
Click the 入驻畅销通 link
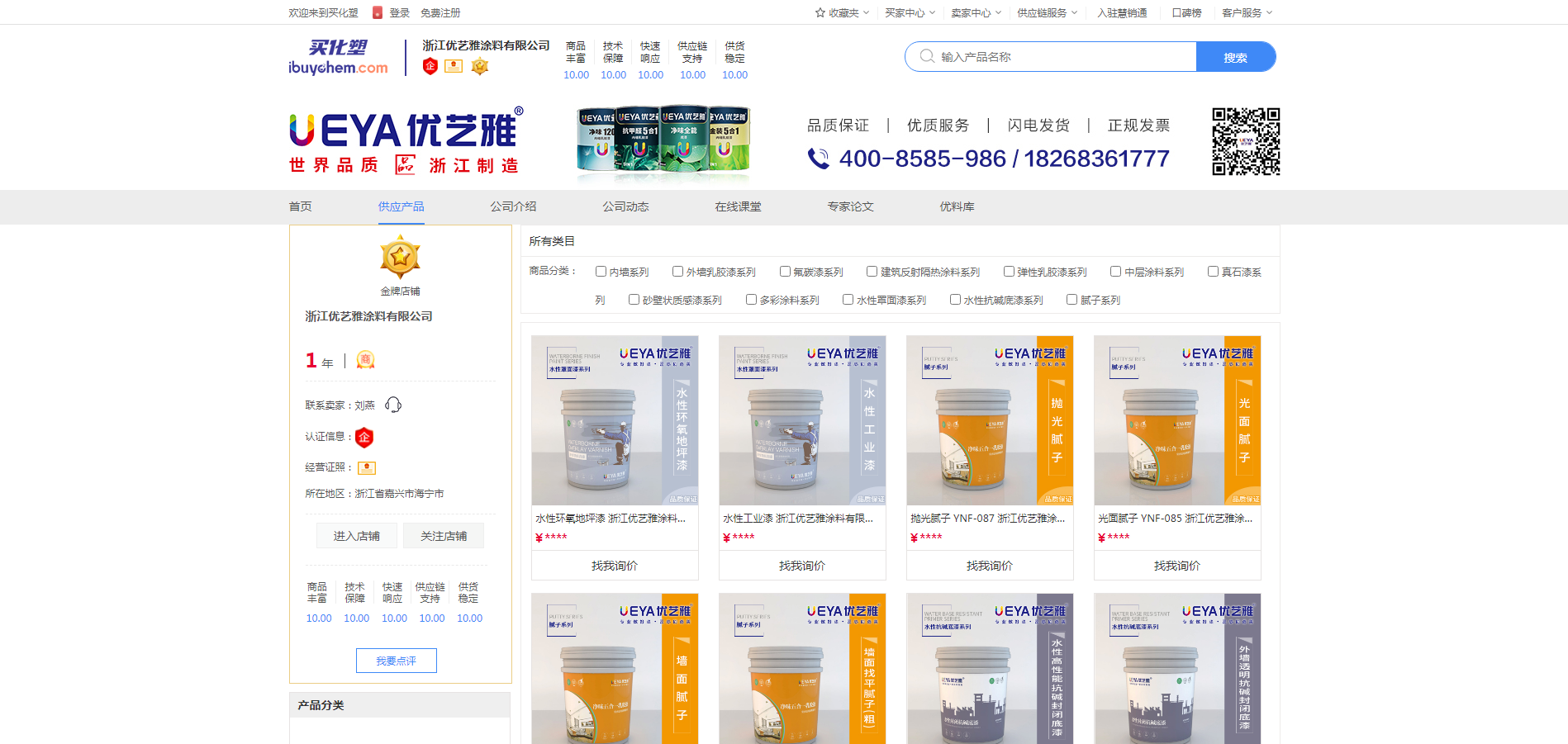point(1123,12)
